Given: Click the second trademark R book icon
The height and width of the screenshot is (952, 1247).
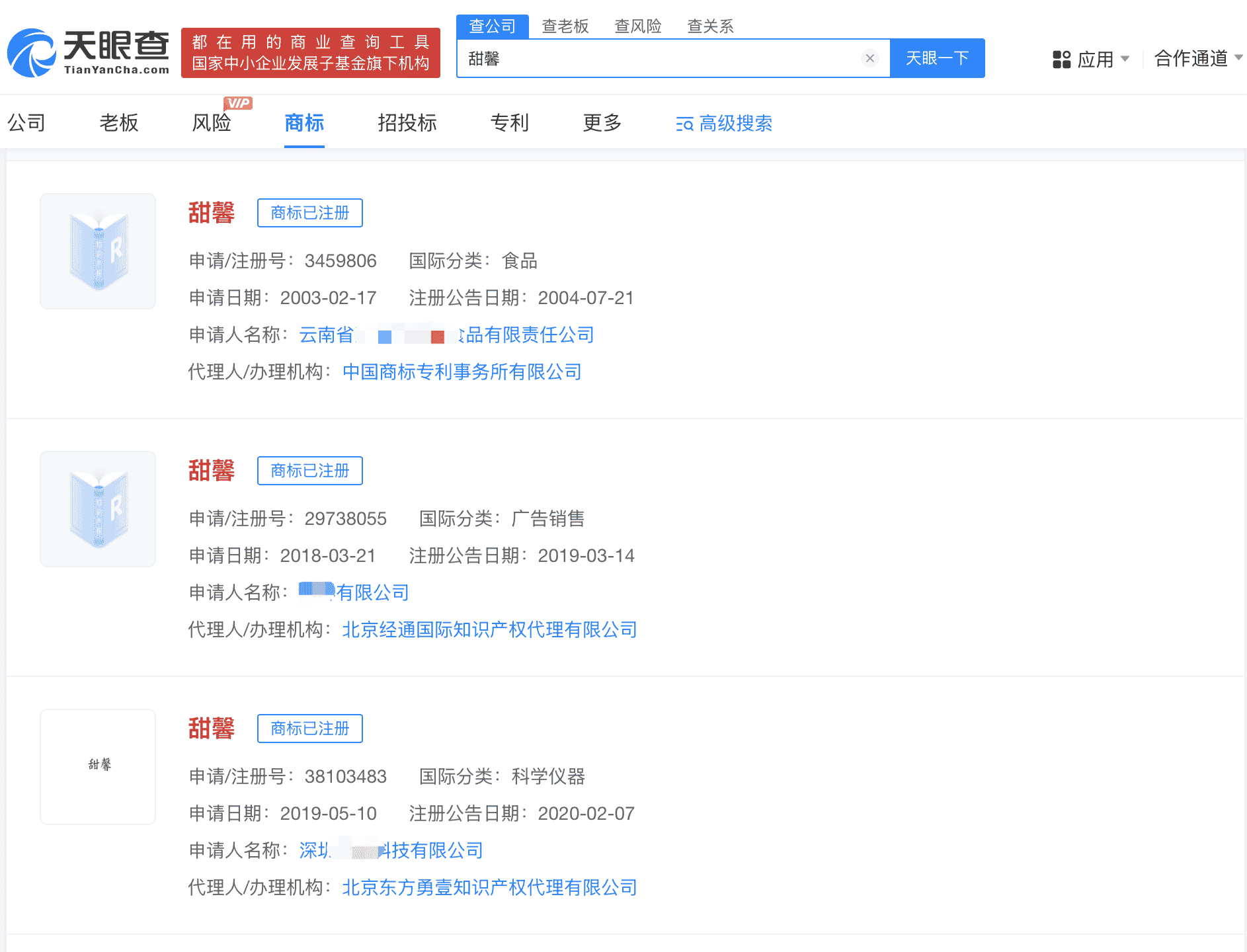Looking at the screenshot, I should point(97,508).
